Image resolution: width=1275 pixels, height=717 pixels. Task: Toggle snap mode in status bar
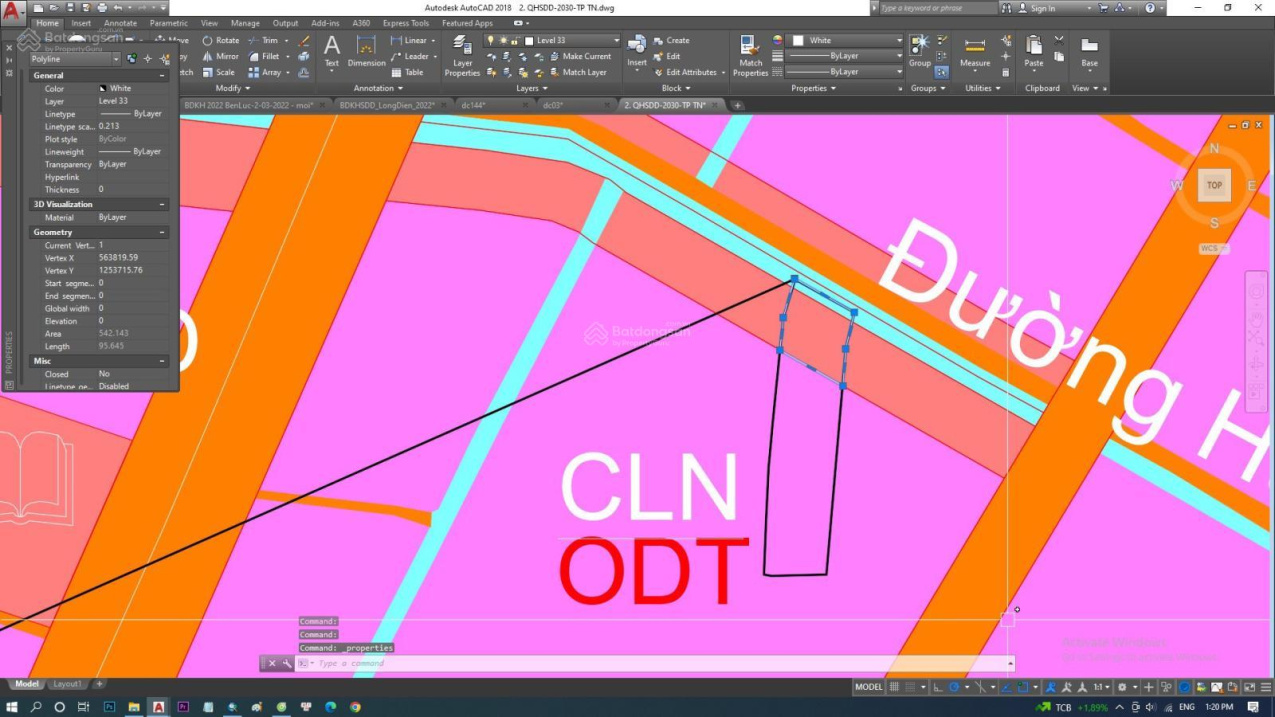(x=910, y=687)
